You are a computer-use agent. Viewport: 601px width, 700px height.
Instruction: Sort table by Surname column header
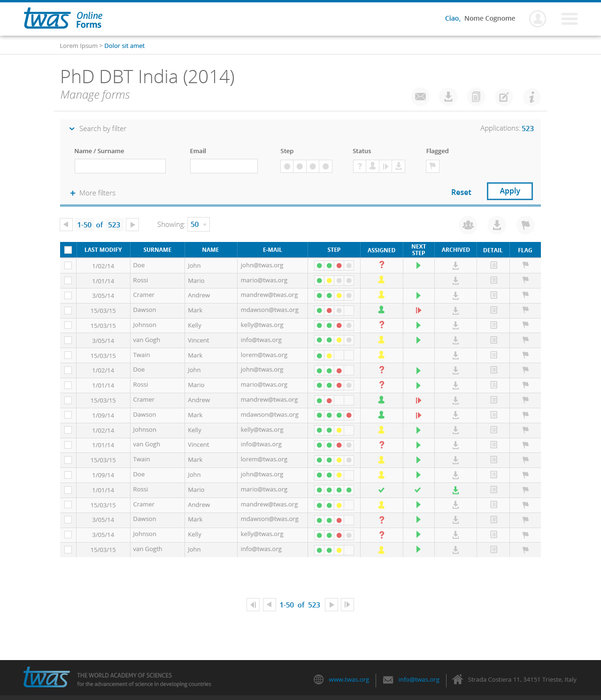pyautogui.click(x=157, y=250)
